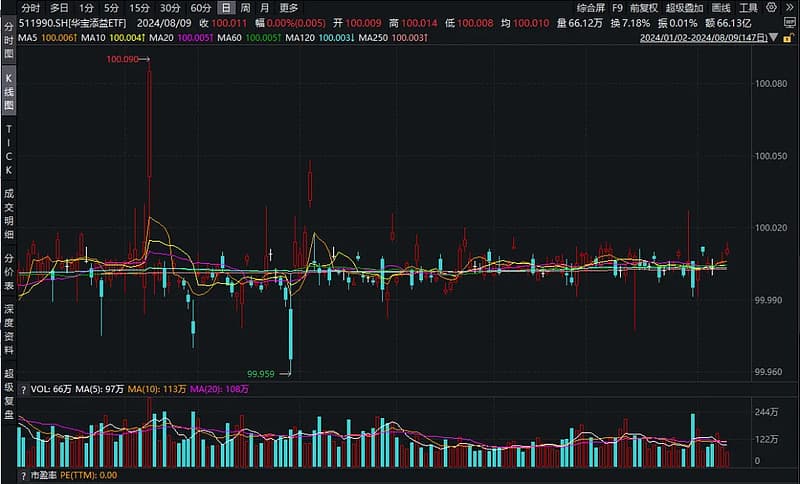Image resolution: width=800 pixels, height=484 pixels.
Task: Open 深度资料 in the left sidebar
Action: [9, 329]
